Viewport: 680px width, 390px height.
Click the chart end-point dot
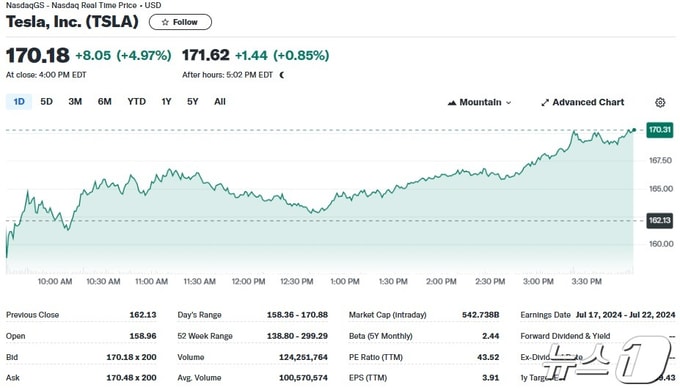(x=634, y=130)
